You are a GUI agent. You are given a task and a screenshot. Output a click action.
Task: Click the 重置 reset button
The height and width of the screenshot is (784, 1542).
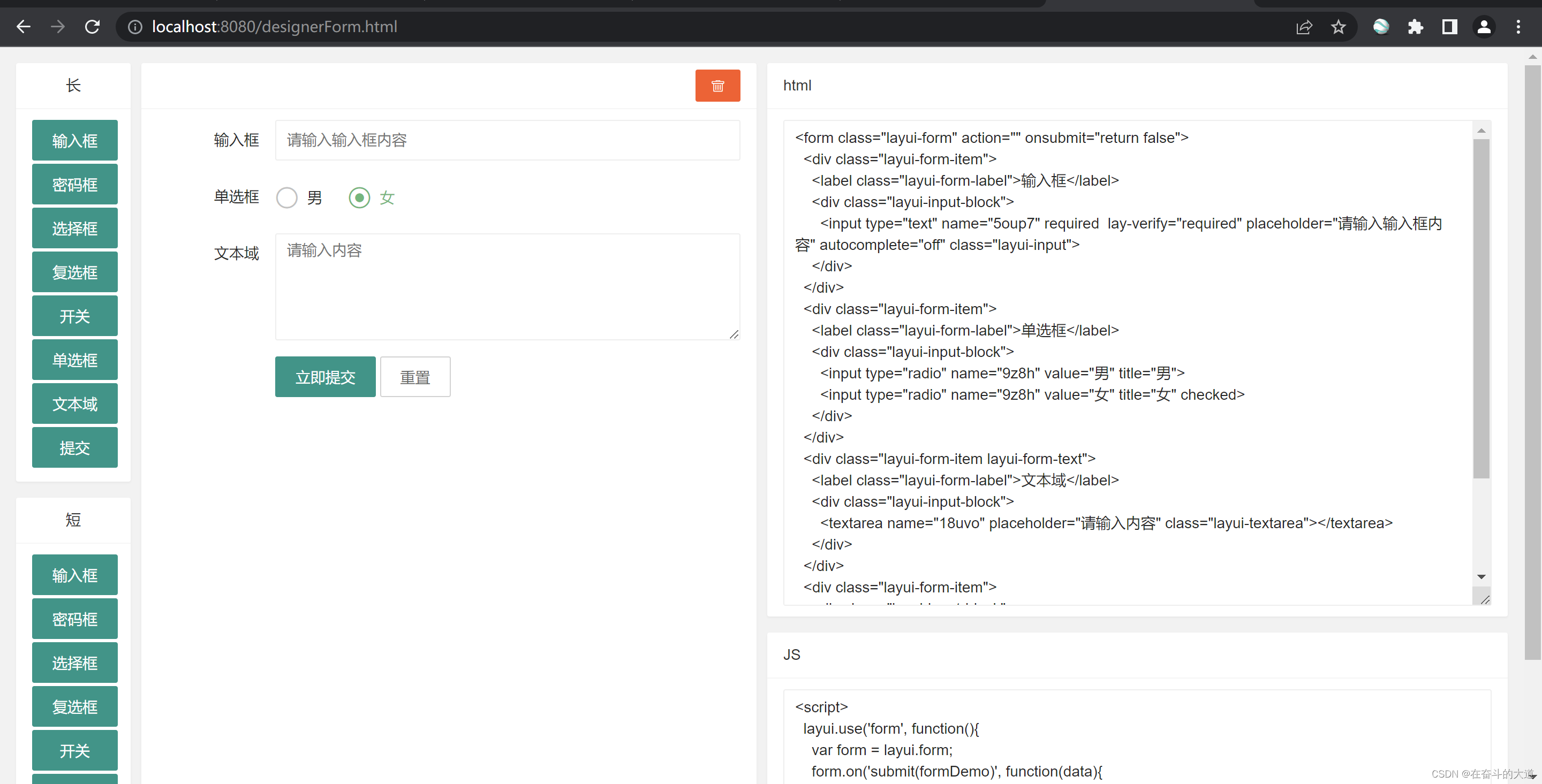[415, 376]
